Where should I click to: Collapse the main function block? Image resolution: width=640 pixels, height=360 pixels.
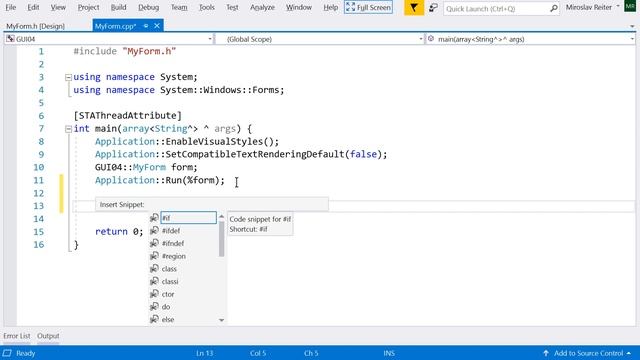pos(68,129)
